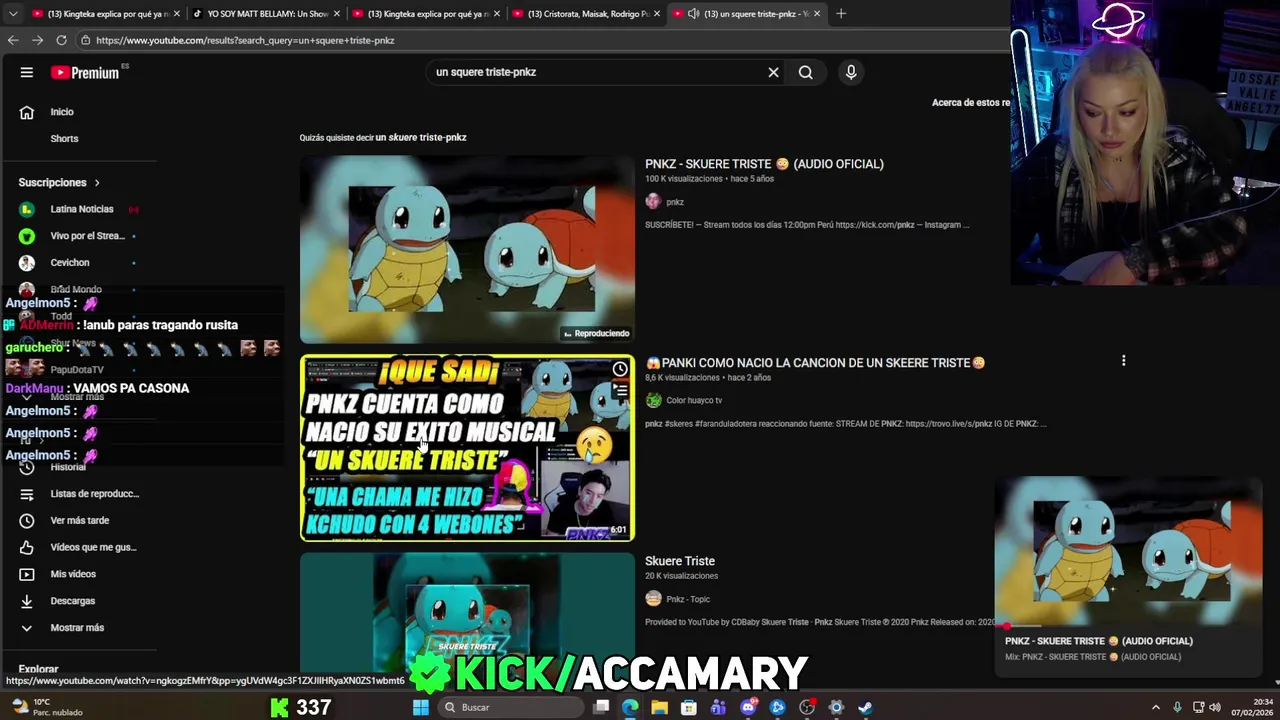Open the browser tab list dropdown
This screenshot has width=1280, height=720.
[13, 14]
